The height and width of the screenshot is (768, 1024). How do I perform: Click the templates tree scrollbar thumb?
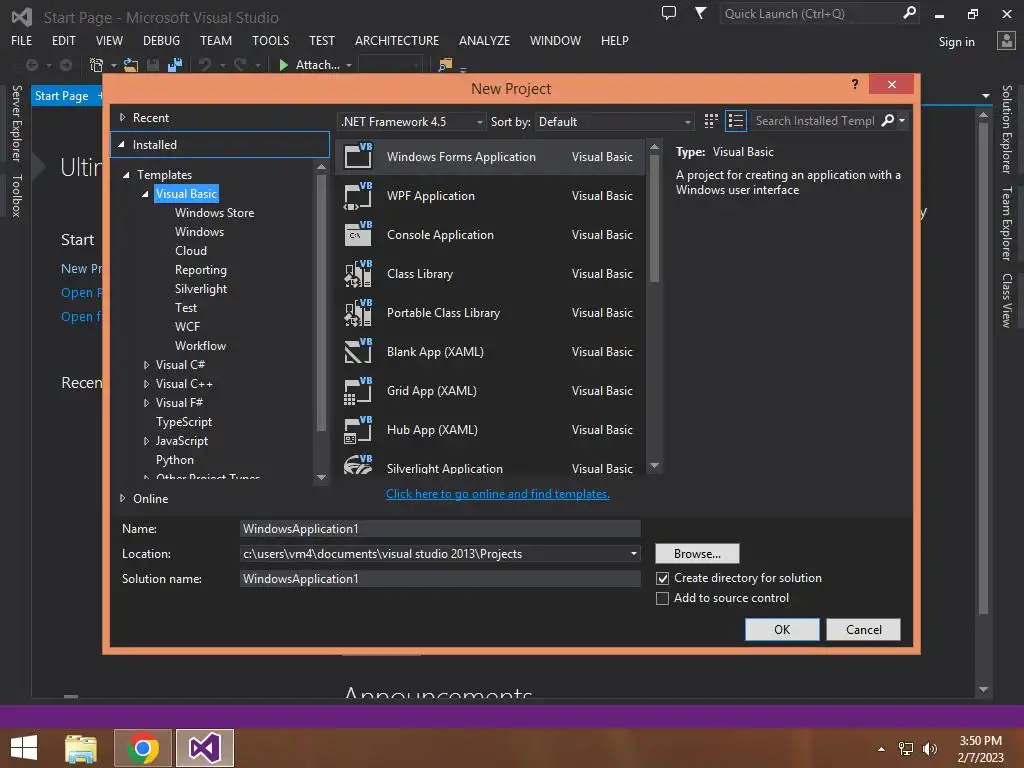pyautogui.click(x=321, y=302)
